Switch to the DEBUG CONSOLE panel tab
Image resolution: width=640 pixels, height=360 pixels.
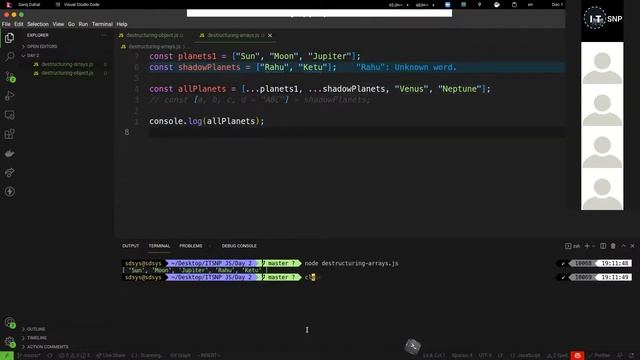pos(239,246)
